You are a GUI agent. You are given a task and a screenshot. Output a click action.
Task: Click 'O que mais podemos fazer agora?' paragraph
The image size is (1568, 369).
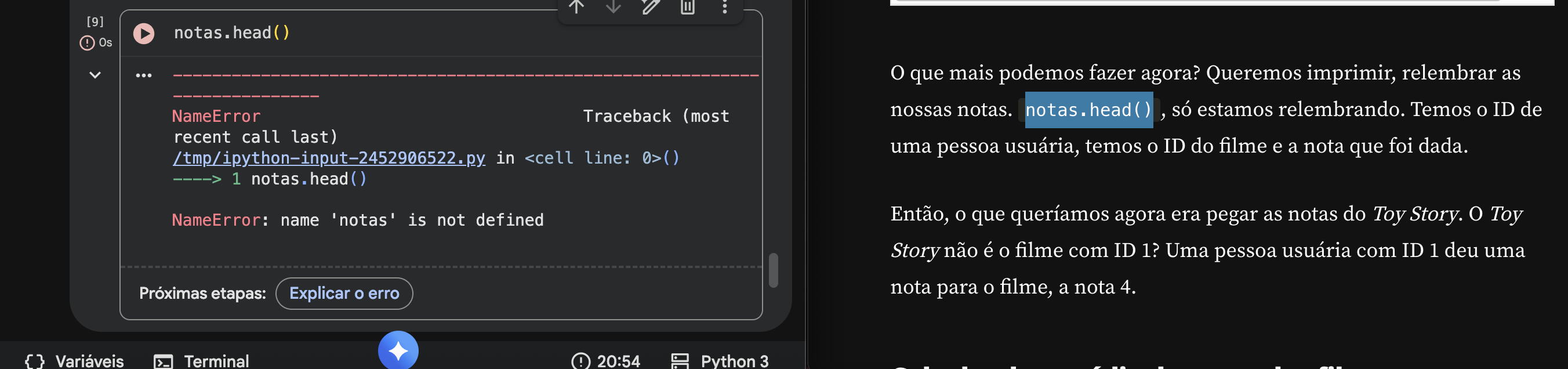[x=1215, y=109]
